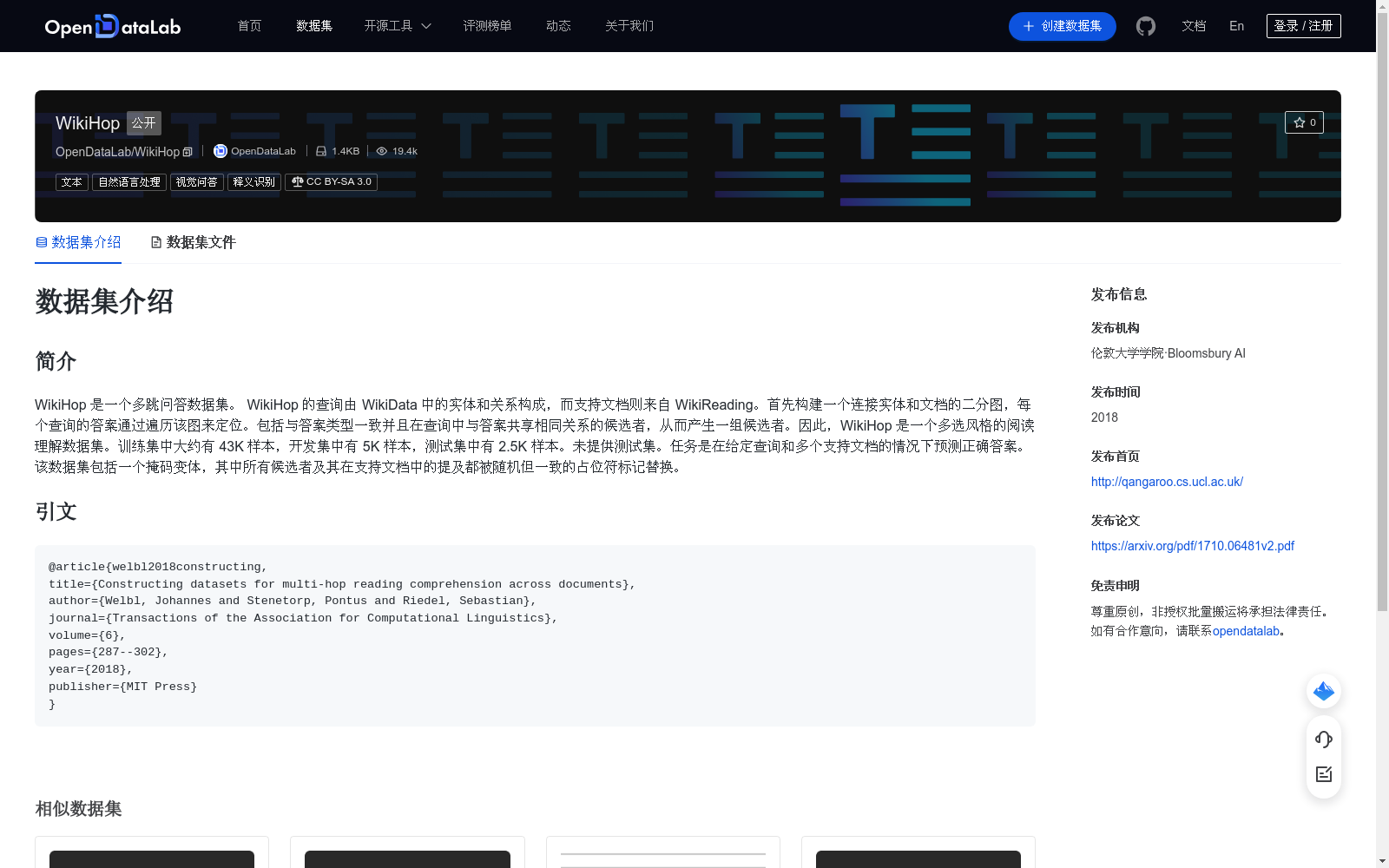
Task: Click the dataset size storage icon
Action: coord(321,151)
